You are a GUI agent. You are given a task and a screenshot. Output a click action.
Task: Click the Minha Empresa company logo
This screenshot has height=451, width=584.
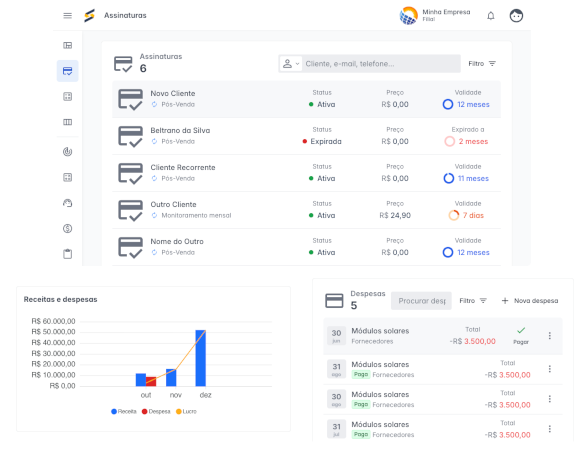point(408,16)
